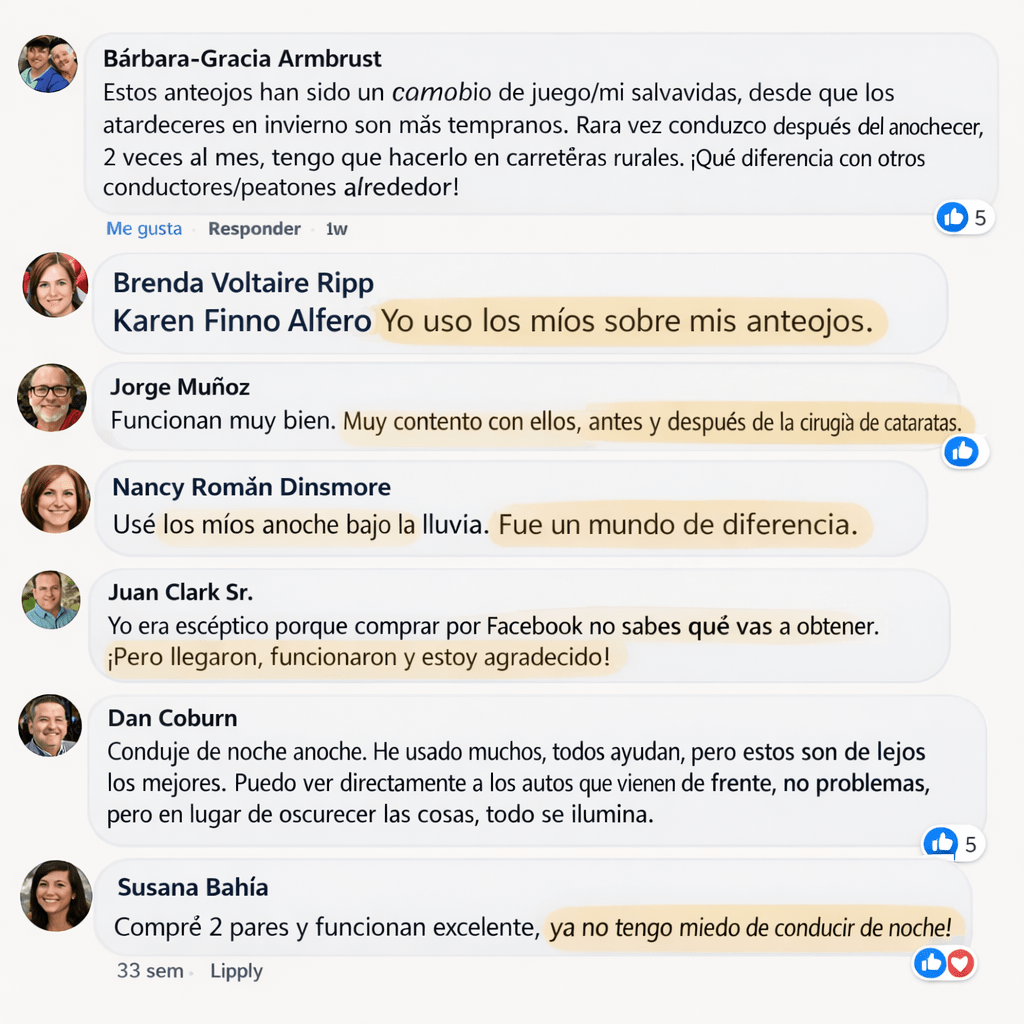1024x1024 pixels.
Task: Click the red heart reaction on Susana's comment
Action: [960, 963]
